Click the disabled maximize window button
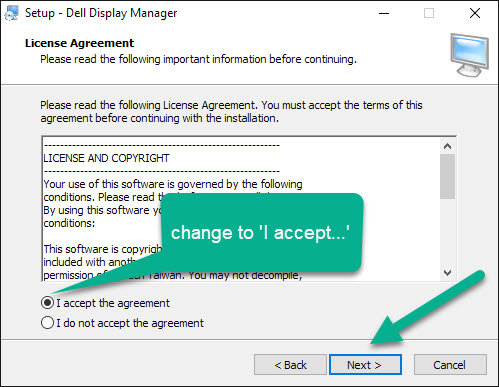This screenshot has width=499, height=387. point(429,13)
